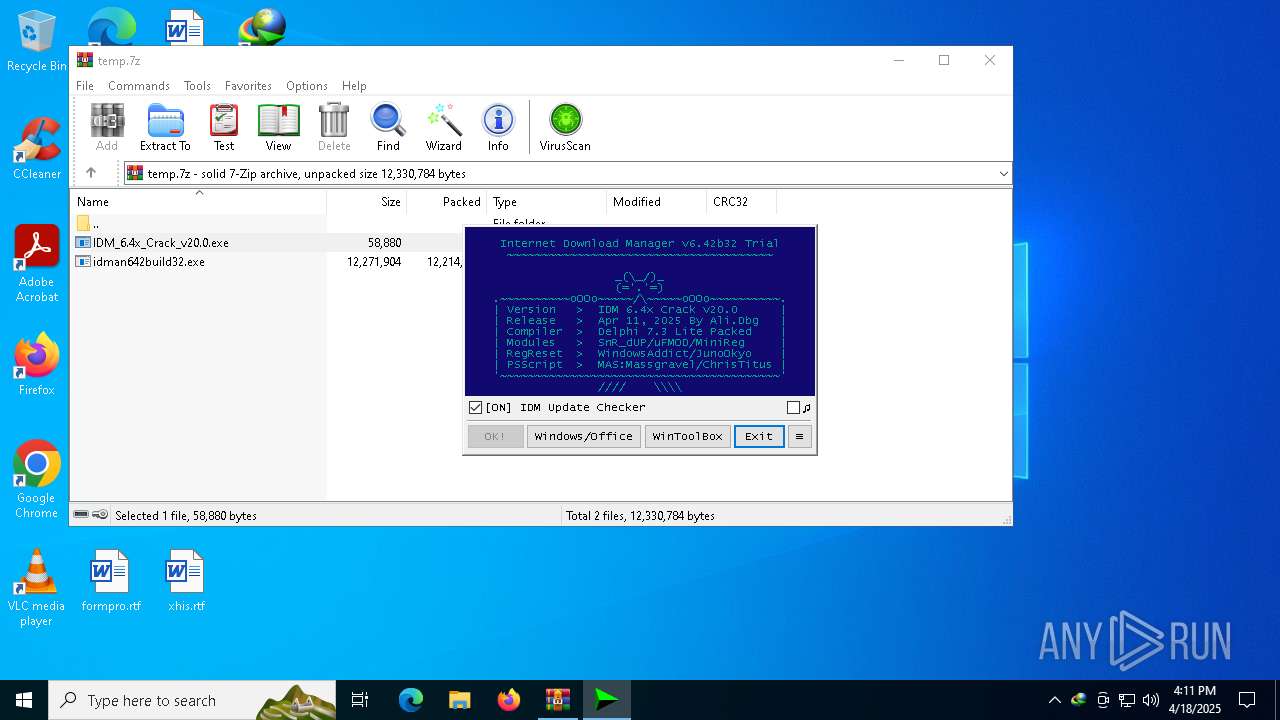Expand the archive path dropdown
Screen dimensions: 1280x720
pyautogui.click(x=1003, y=173)
